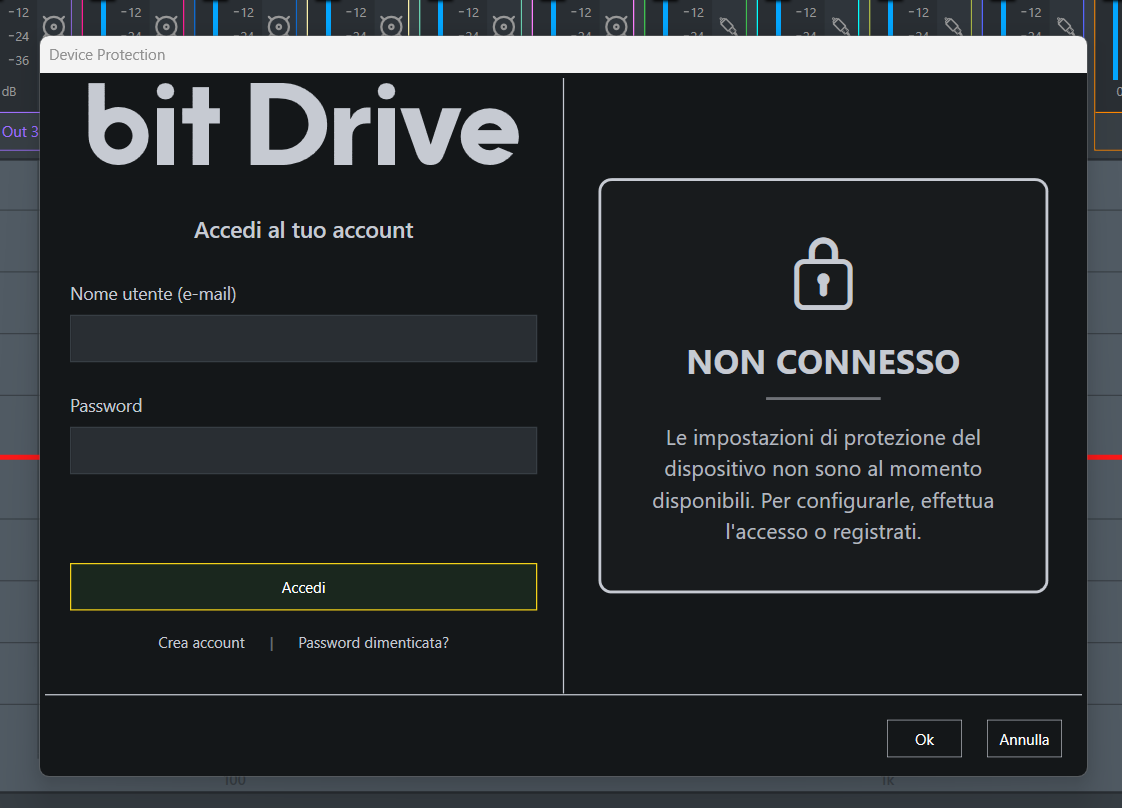Open the Crea account link
This screenshot has width=1122, height=808.
click(x=201, y=643)
